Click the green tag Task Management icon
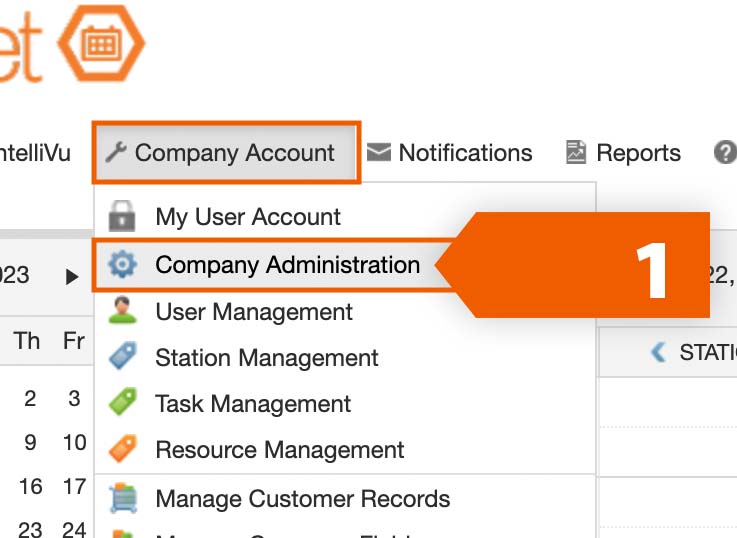Viewport: 737px width, 538px height. click(x=122, y=403)
